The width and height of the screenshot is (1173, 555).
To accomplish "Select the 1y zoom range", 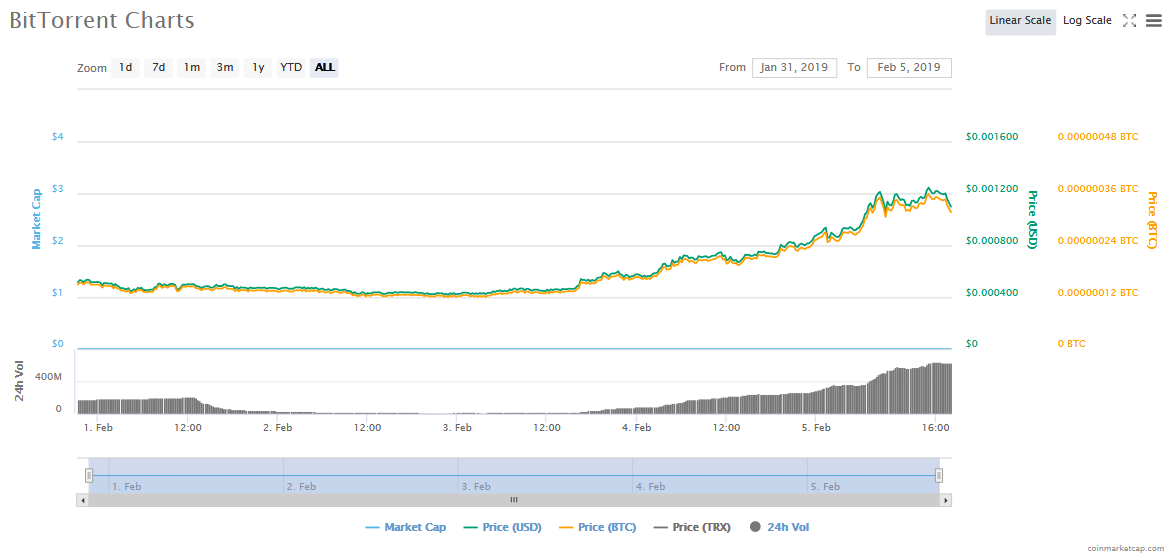I will click(258, 68).
